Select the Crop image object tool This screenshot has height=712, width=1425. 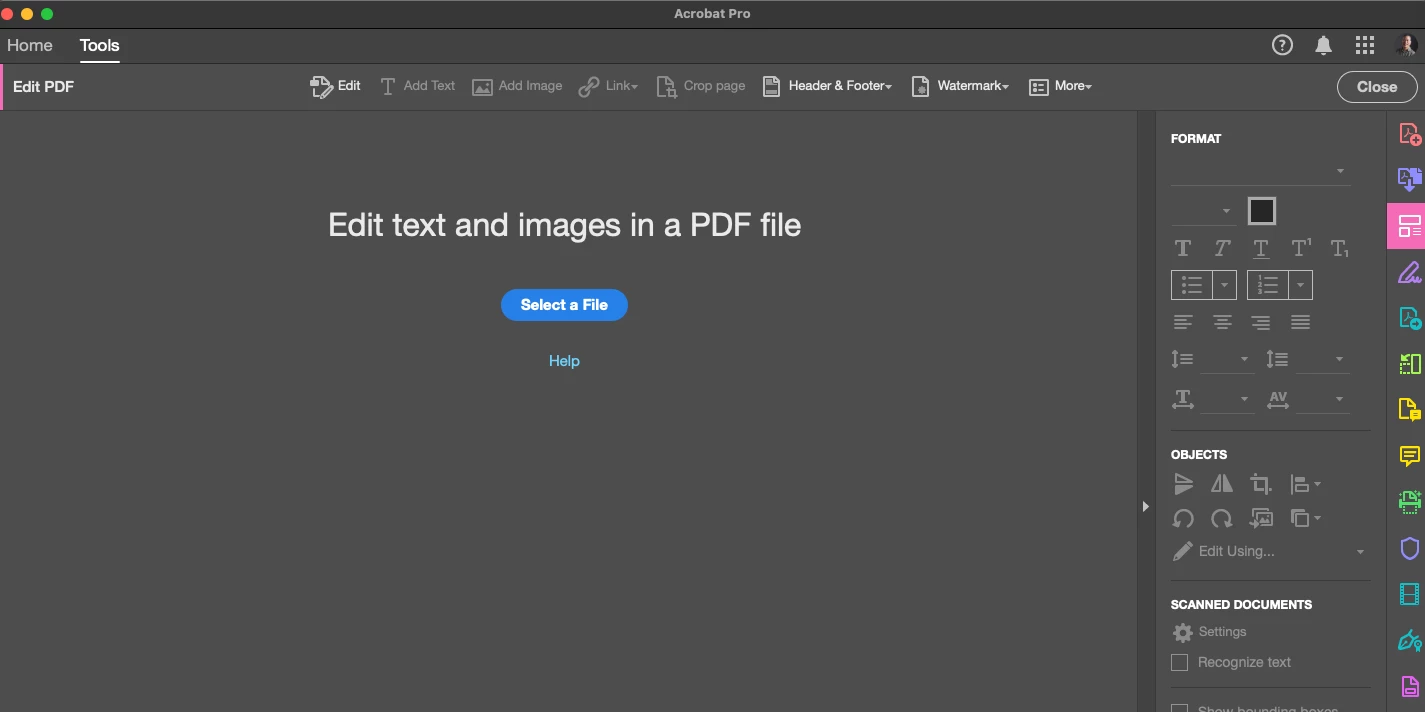click(x=1261, y=484)
